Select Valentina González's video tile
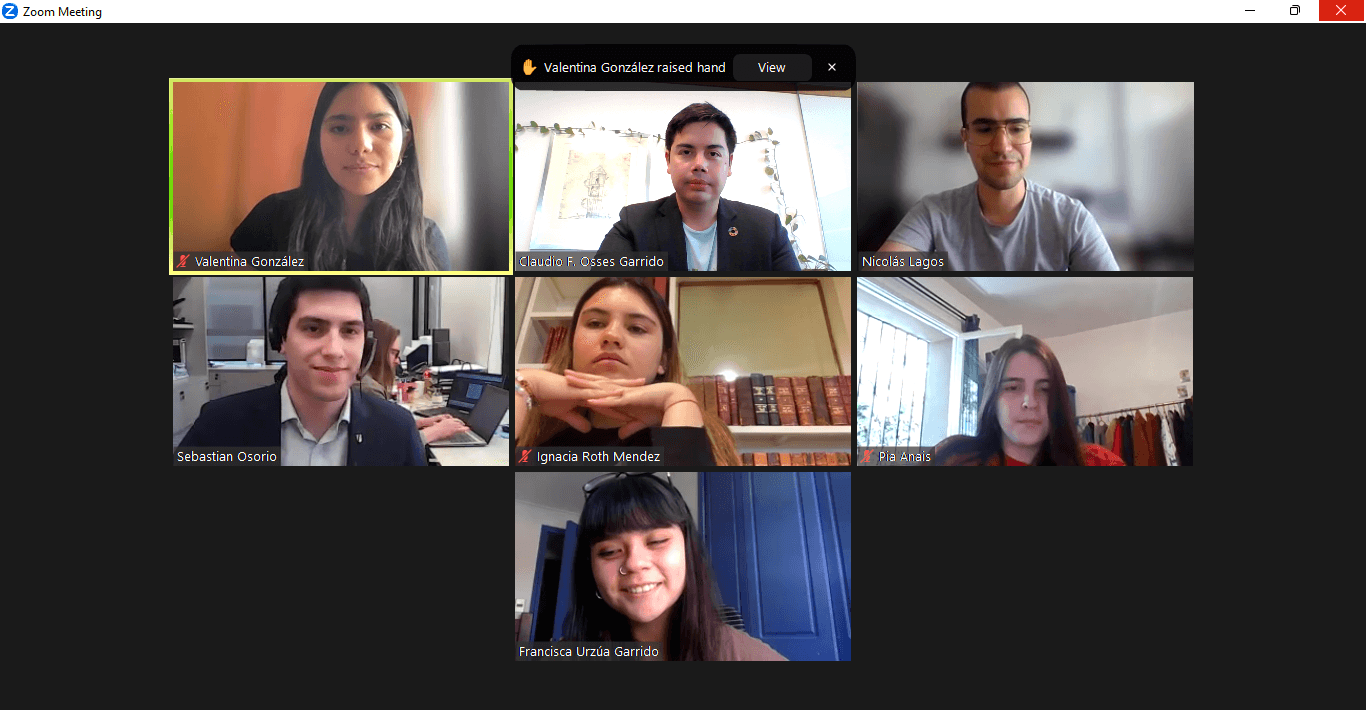The image size is (1366, 710). (x=341, y=176)
